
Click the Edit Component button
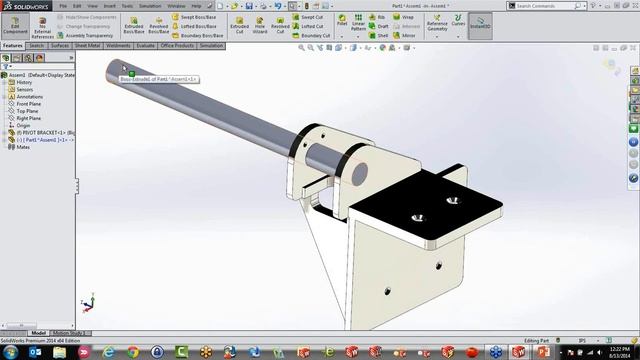[x=15, y=26]
